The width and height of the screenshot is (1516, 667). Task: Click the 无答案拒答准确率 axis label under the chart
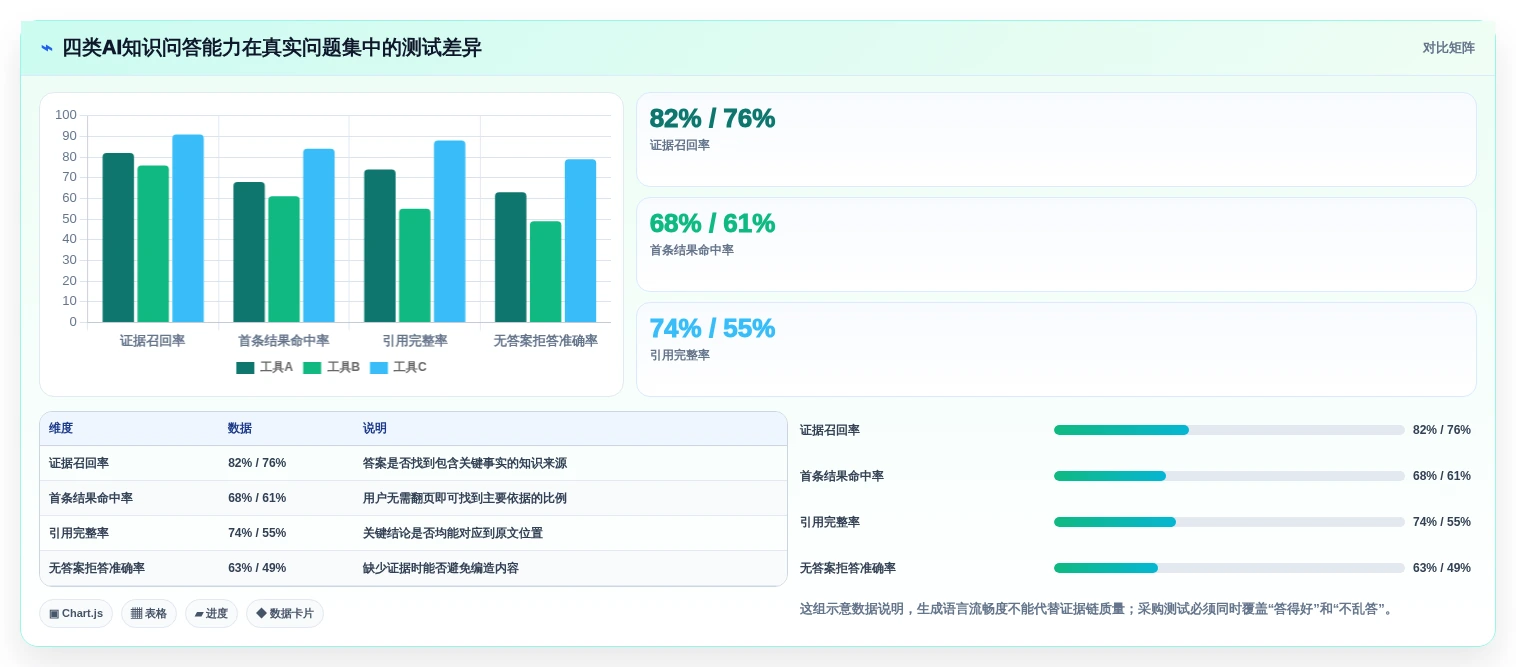click(545, 340)
